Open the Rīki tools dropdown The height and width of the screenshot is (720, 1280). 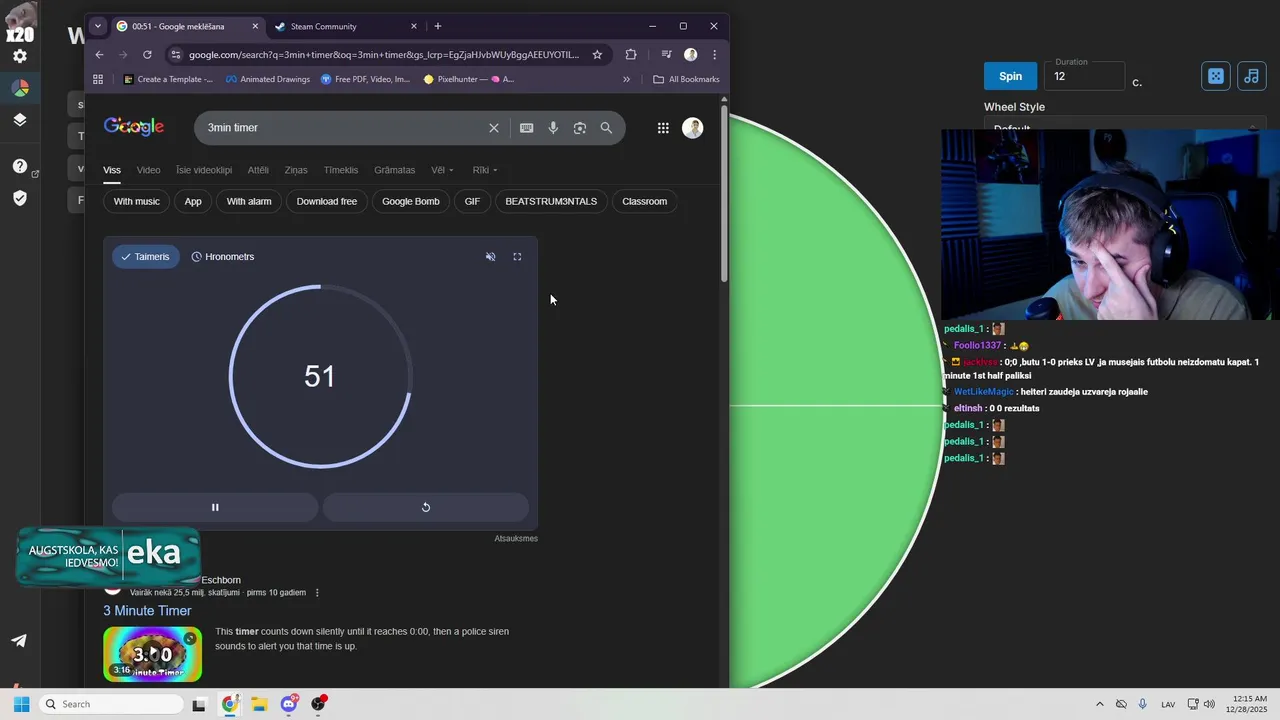[485, 170]
